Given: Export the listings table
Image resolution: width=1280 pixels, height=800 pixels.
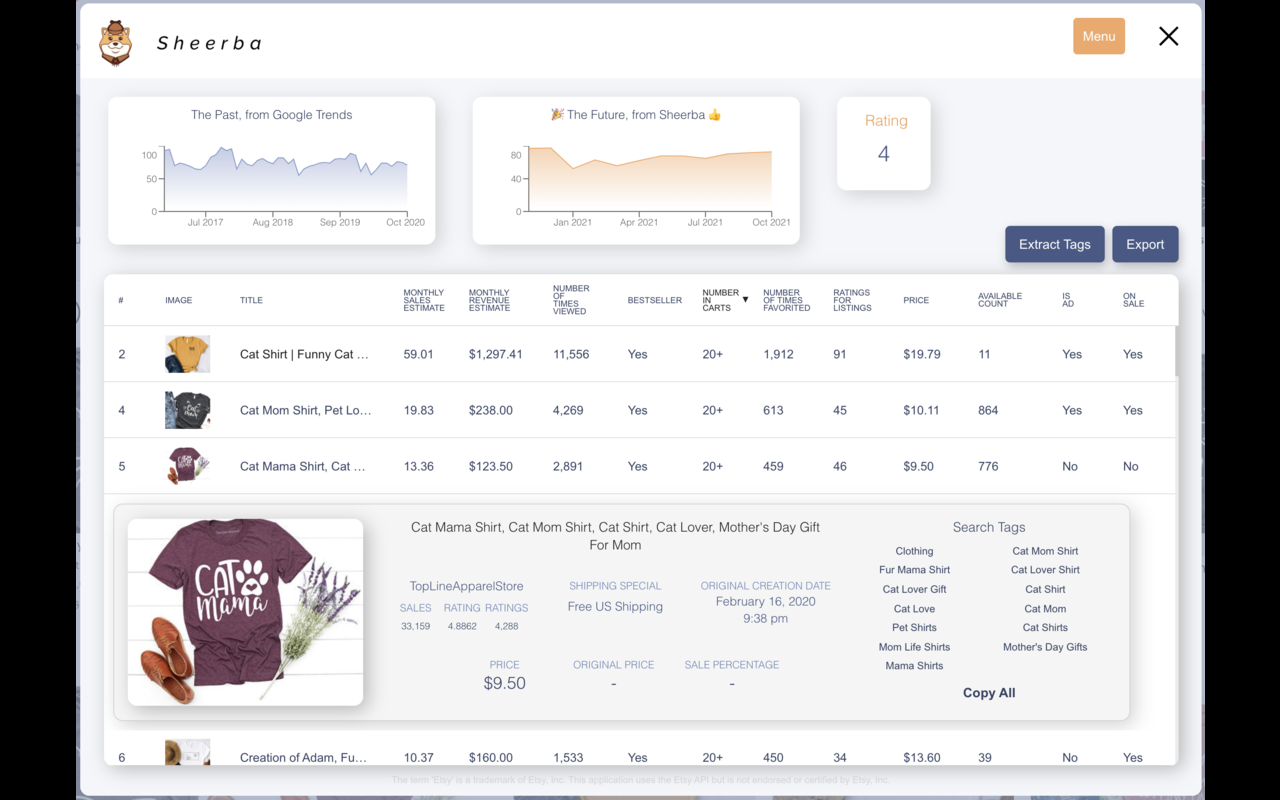Looking at the screenshot, I should 1145,244.
